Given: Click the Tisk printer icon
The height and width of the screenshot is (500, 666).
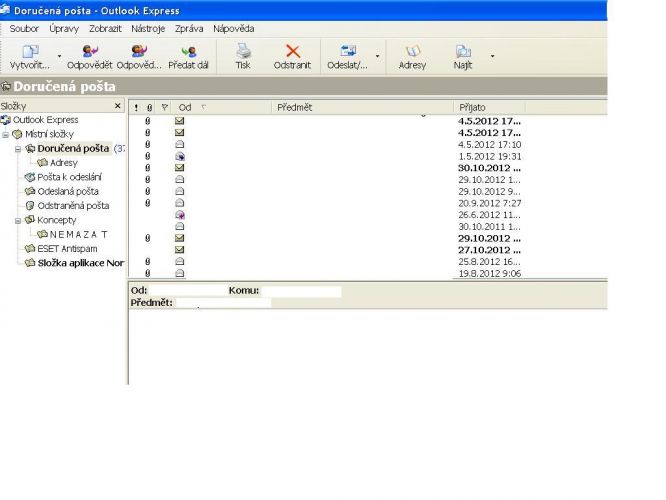Looking at the screenshot, I should point(243,51).
